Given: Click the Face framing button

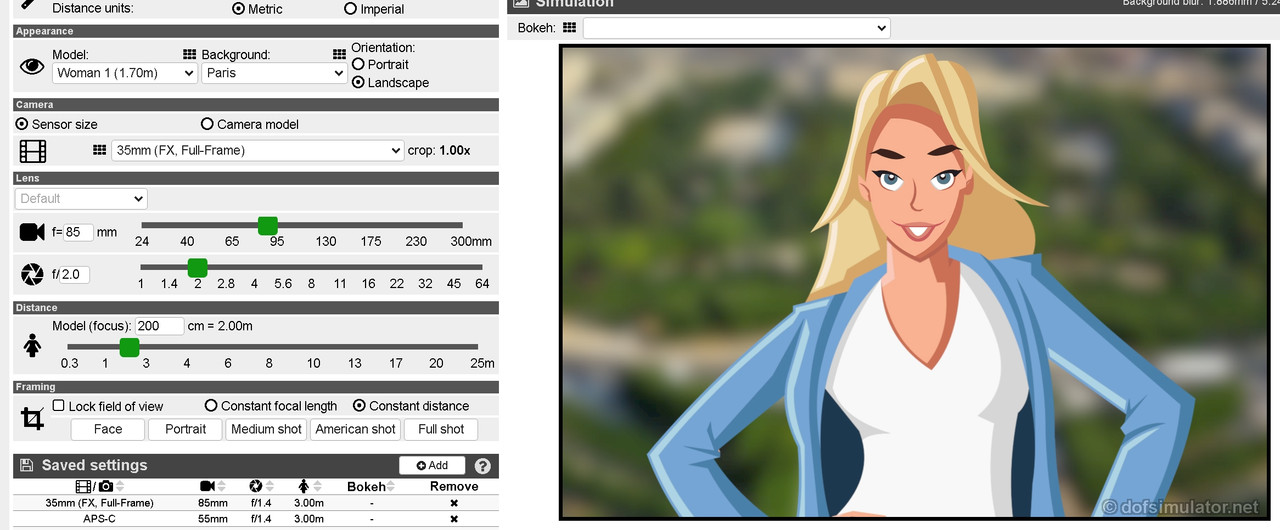Looking at the screenshot, I should tap(108, 429).
